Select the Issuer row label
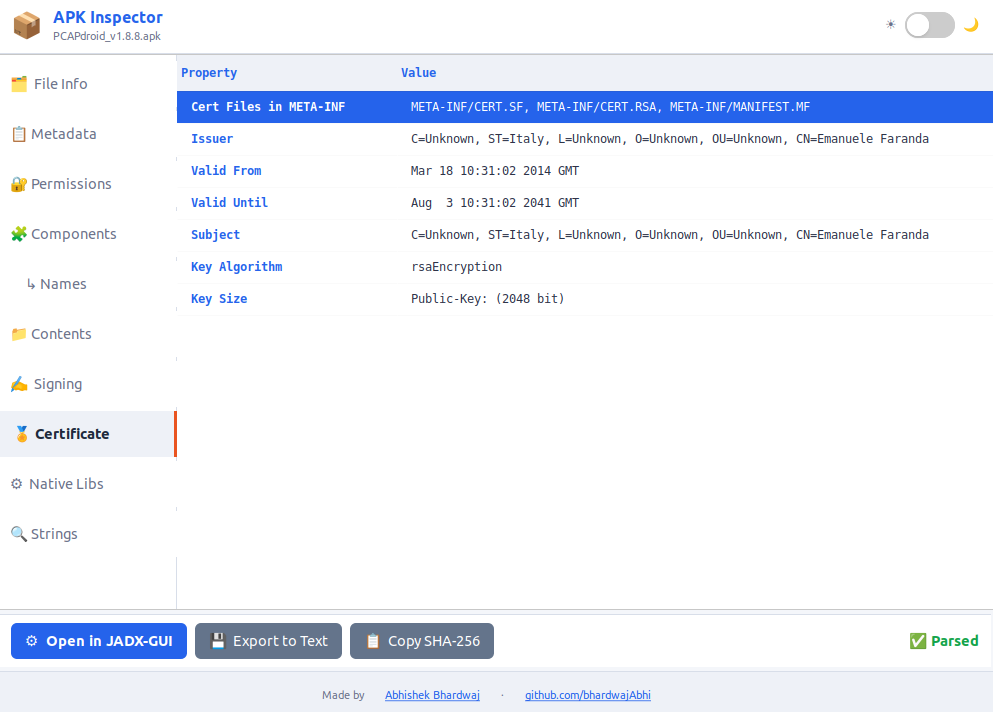Screen dimensions: 993x712 tap(212, 139)
